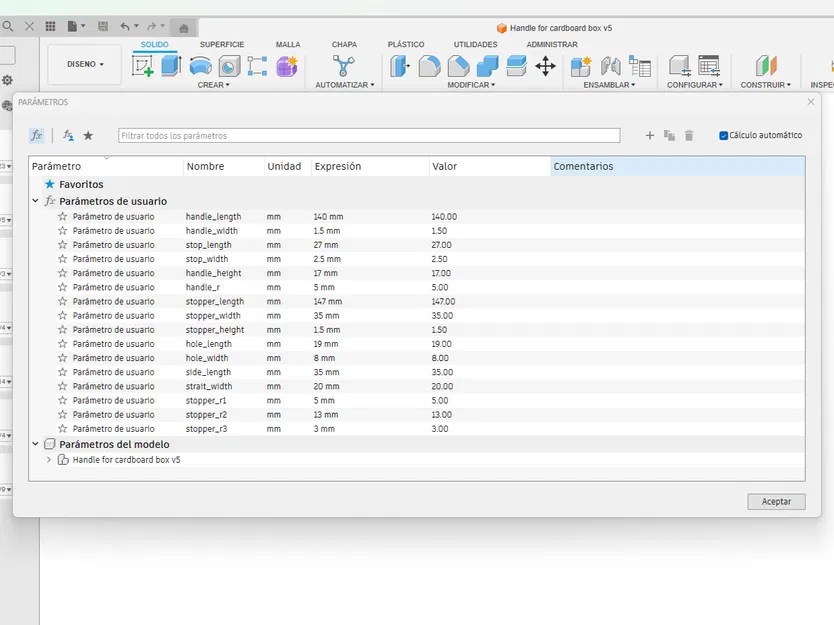This screenshot has width=834, height=625.
Task: Select the Move/Copy arrows icon
Action: [x=545, y=66]
